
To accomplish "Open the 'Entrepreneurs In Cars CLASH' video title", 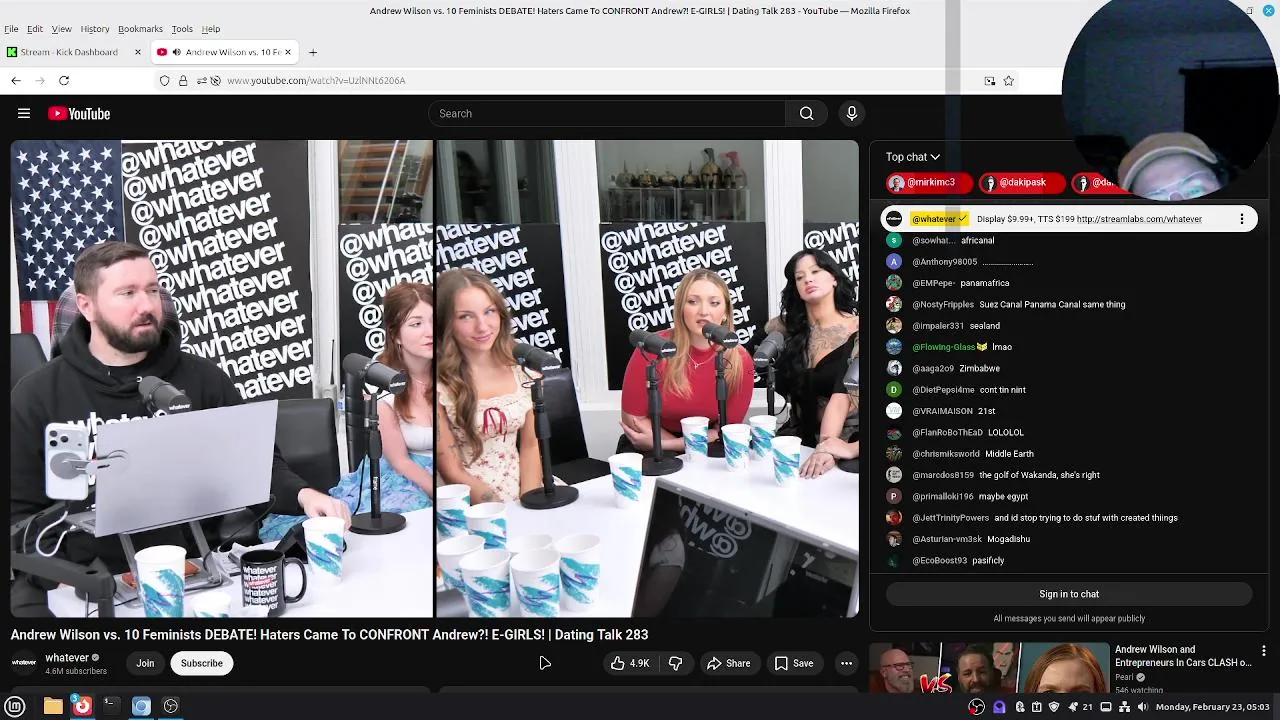I will click(x=1183, y=656).
